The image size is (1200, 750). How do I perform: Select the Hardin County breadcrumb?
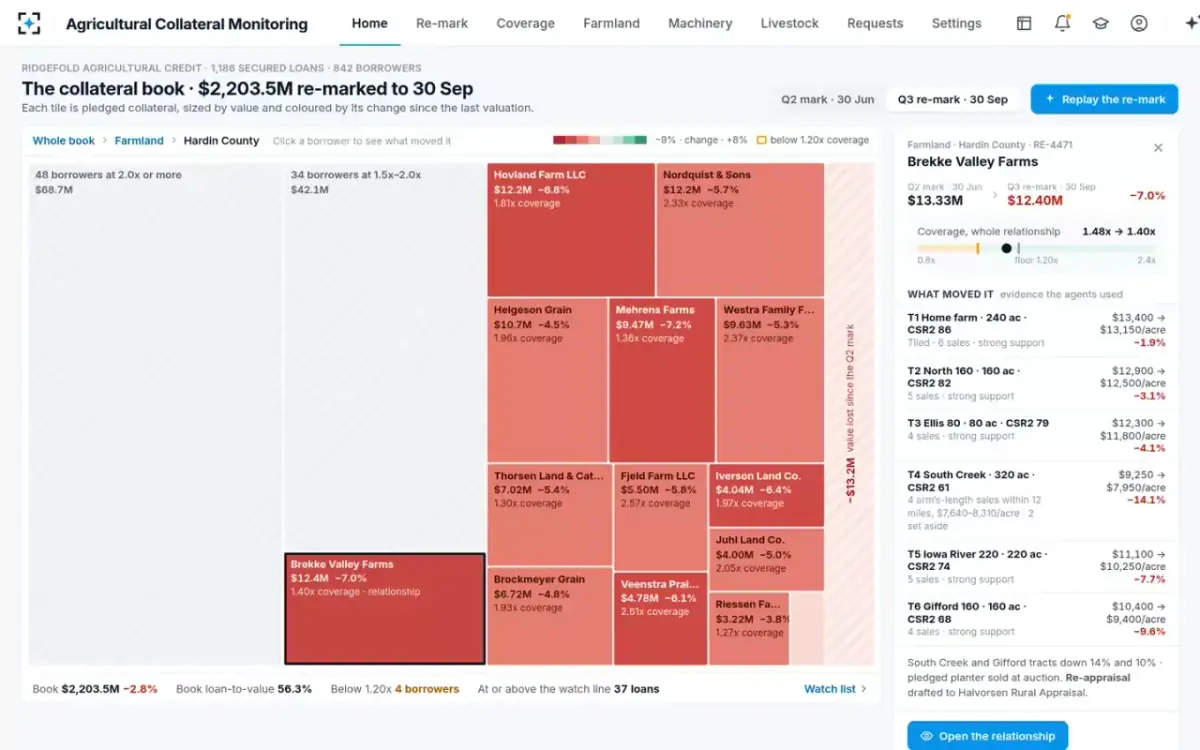(221, 141)
